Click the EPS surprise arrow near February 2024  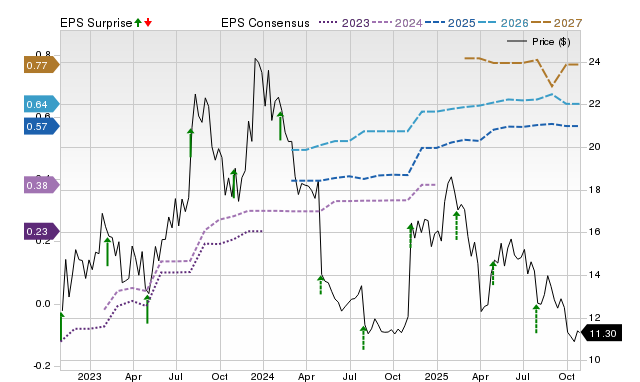click(280, 126)
